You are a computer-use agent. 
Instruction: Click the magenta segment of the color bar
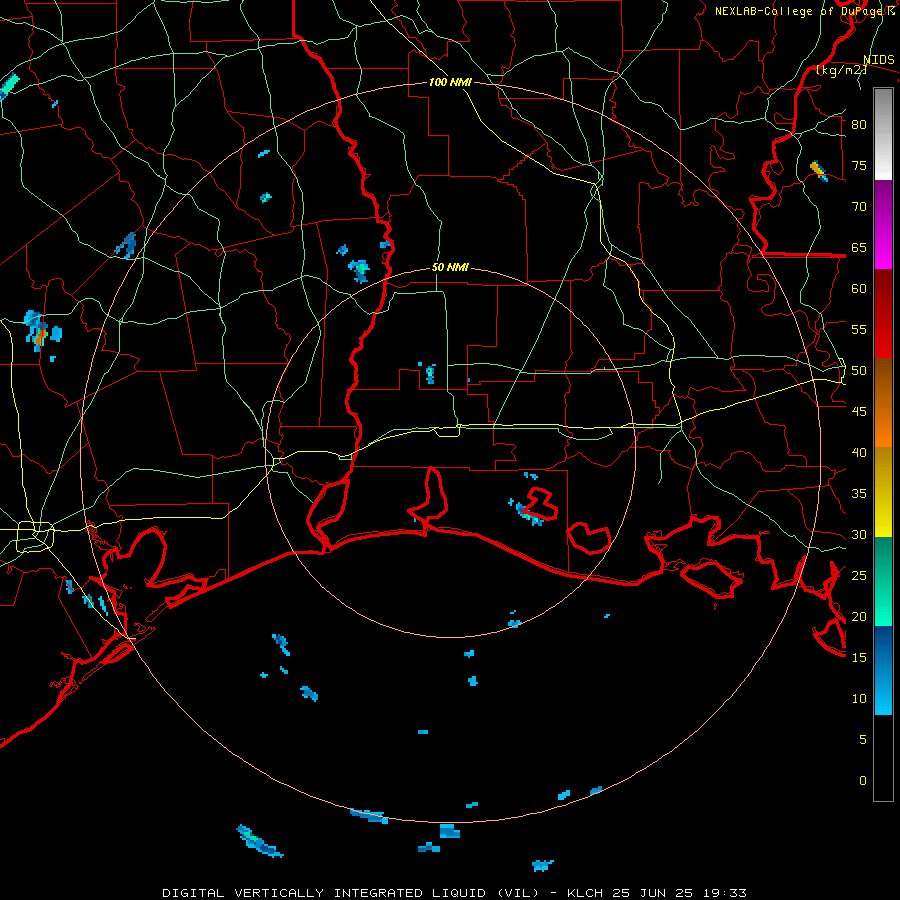[883, 224]
